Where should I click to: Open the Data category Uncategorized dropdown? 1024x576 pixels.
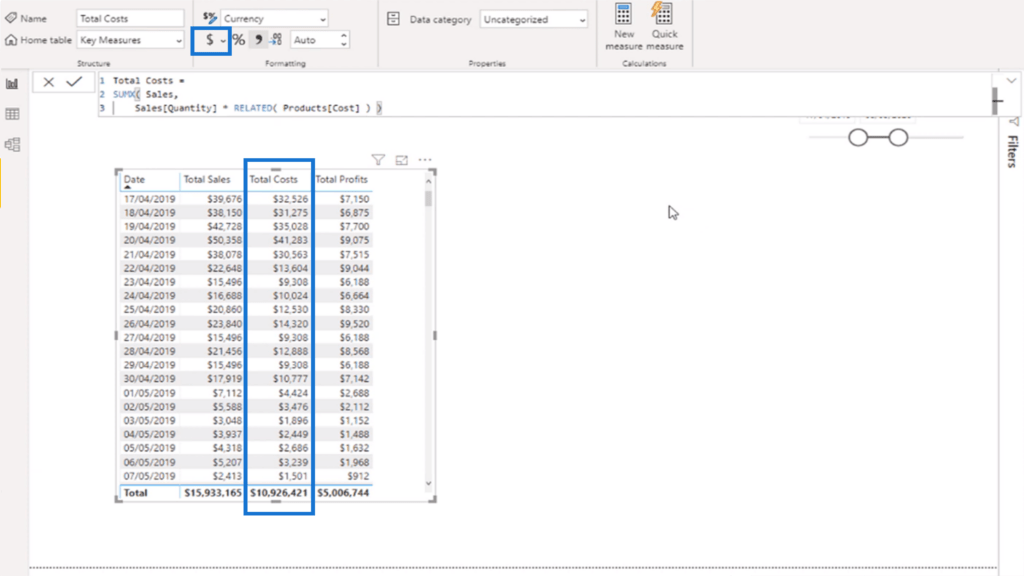[x=534, y=20]
